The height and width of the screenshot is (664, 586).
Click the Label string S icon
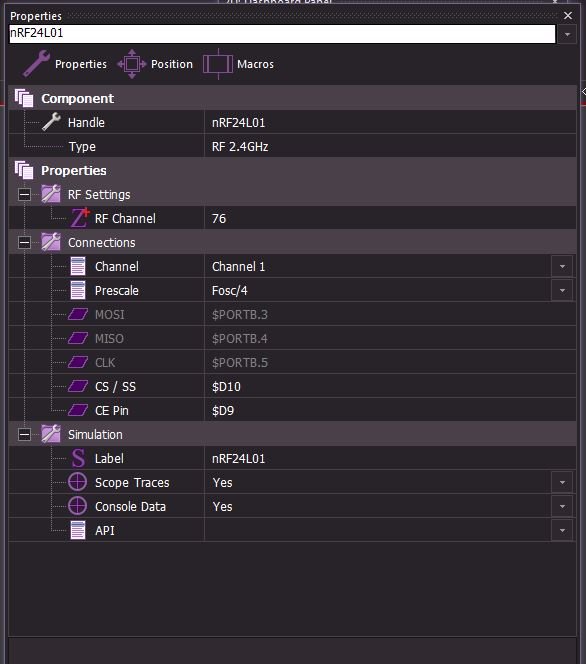point(78,458)
